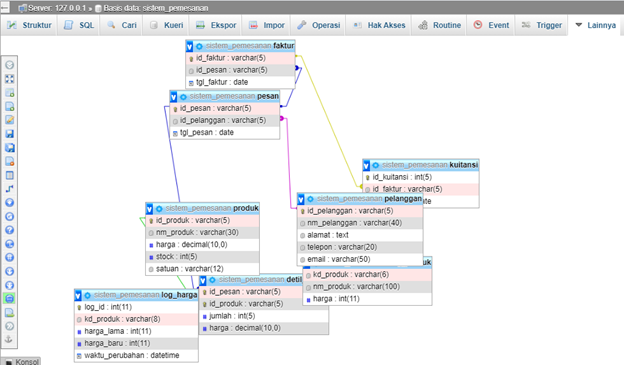Collapse the detil table box
624x365 pixels.
coord(203,280)
